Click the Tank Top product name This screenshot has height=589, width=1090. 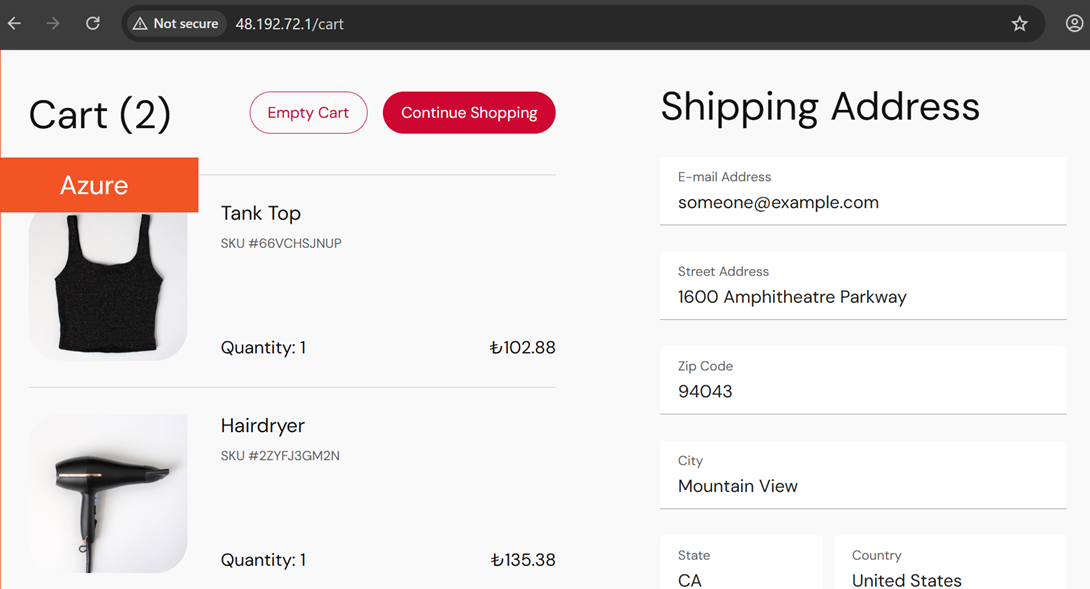pos(261,213)
